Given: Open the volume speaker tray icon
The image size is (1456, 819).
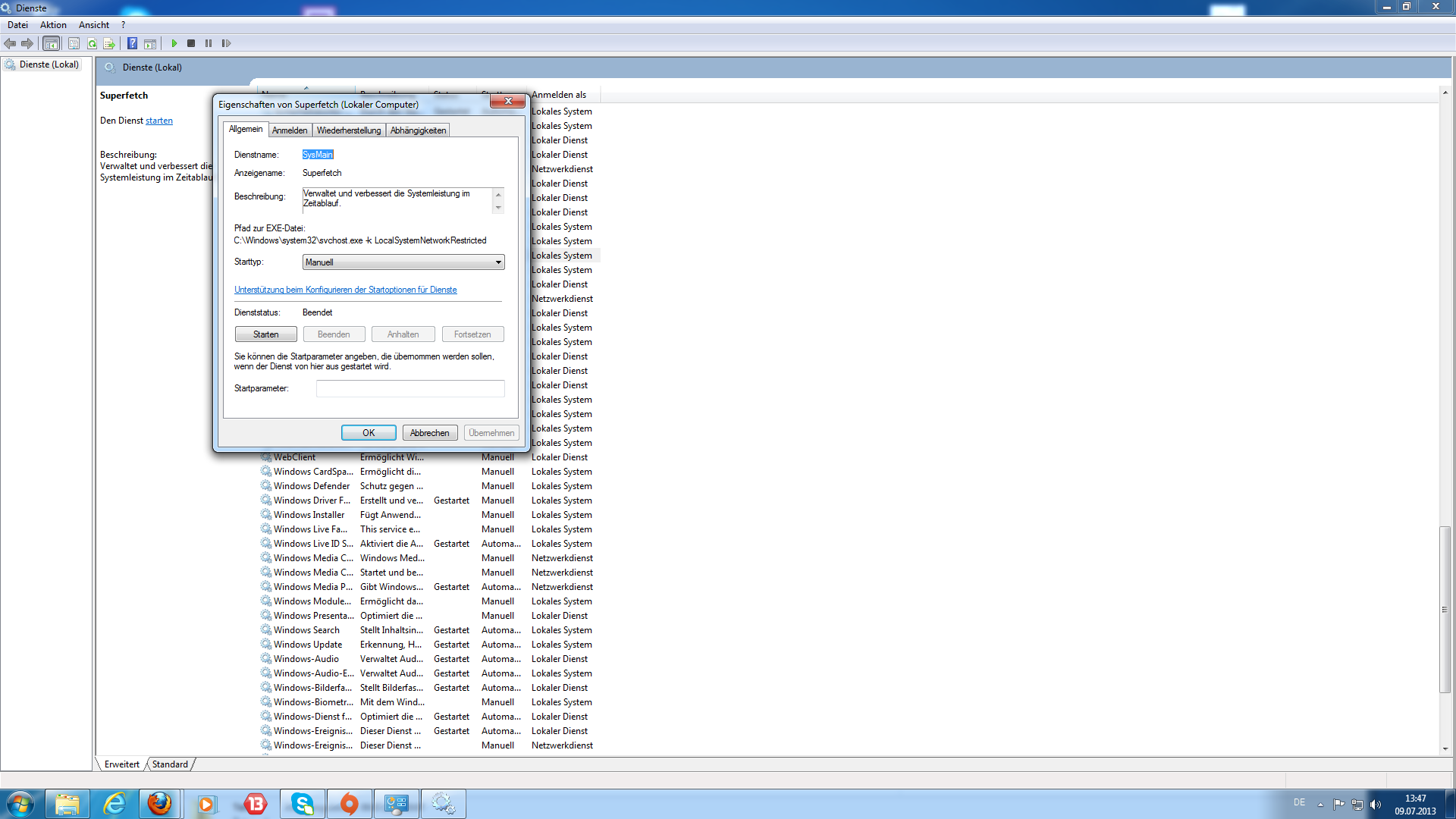Looking at the screenshot, I should pyautogui.click(x=1376, y=805).
